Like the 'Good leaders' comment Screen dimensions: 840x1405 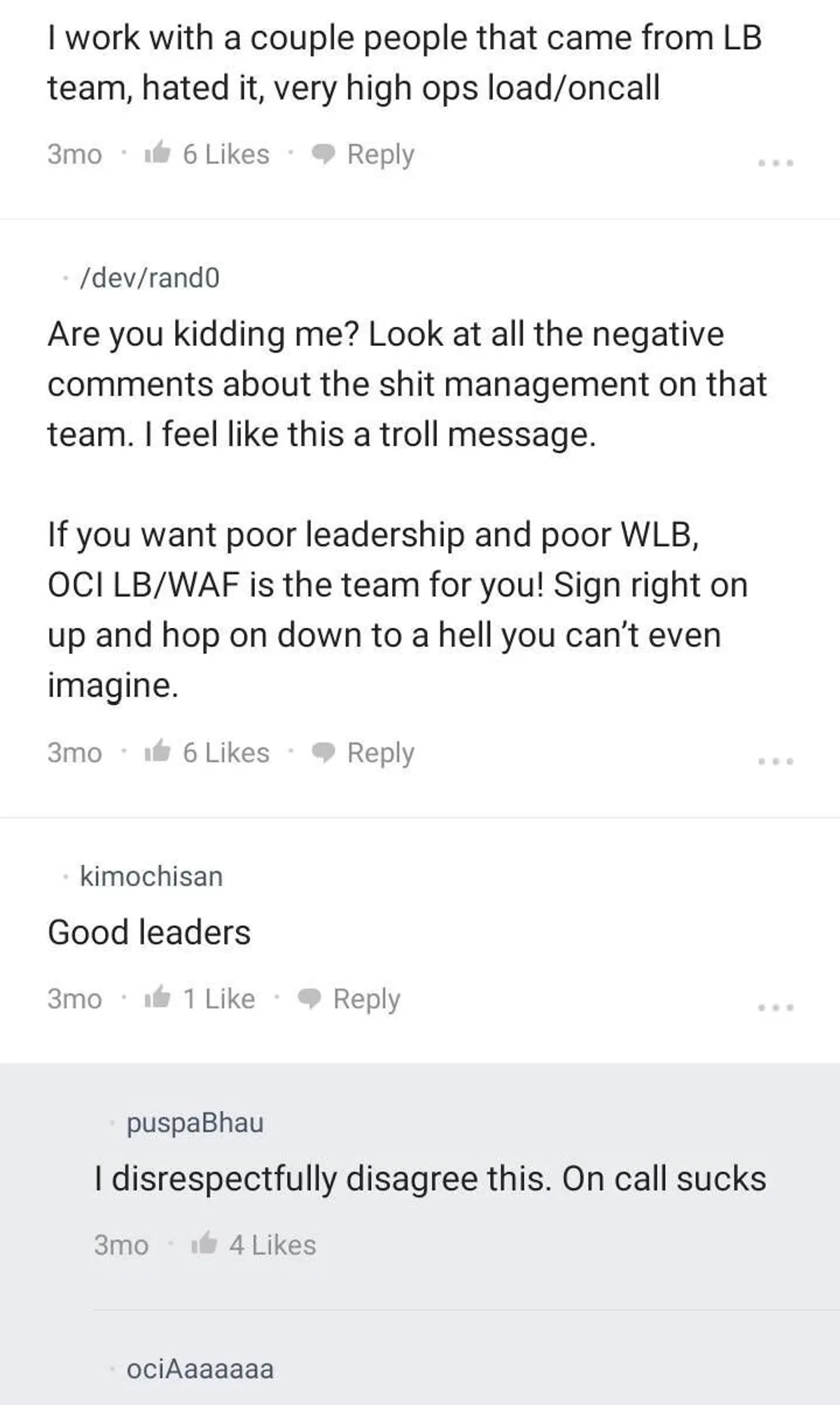(157, 999)
